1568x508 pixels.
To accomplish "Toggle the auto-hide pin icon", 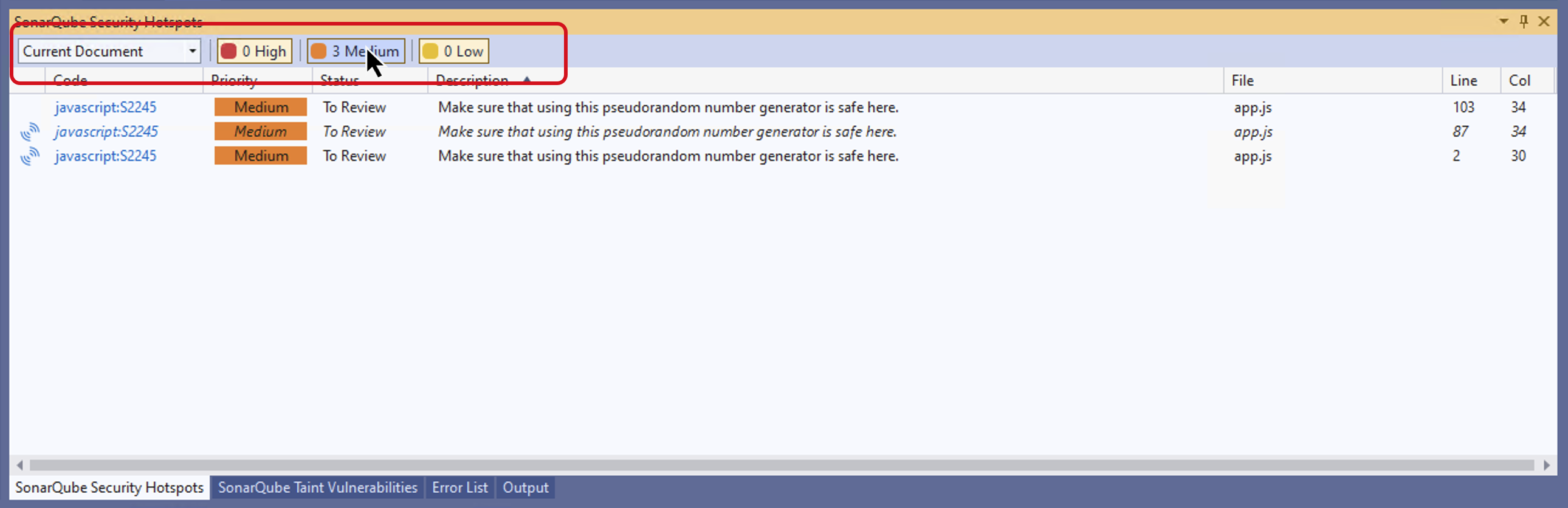I will point(1524,21).
